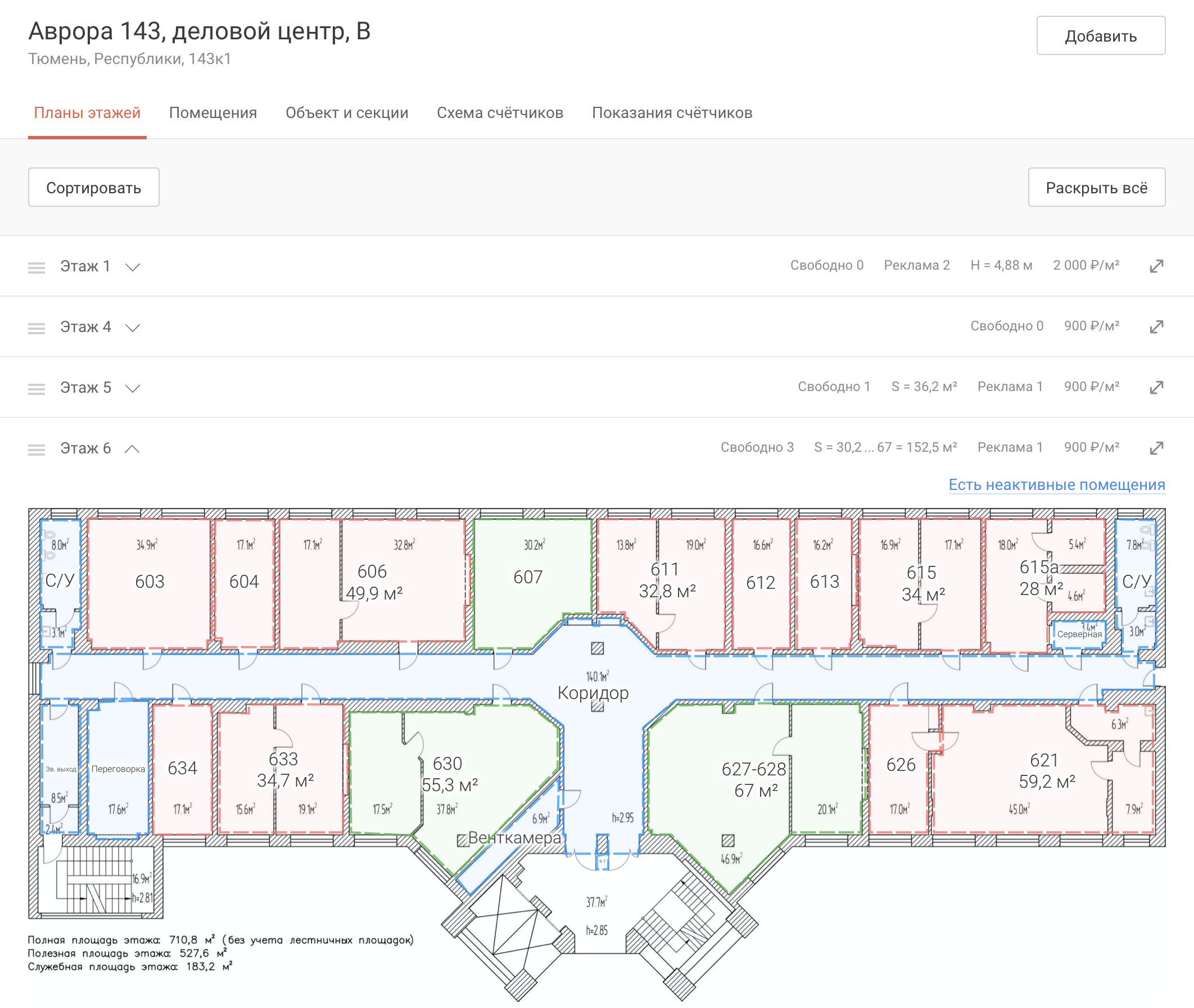Open fullscreen view for Этаж 4
Image resolution: width=1194 pixels, height=1008 pixels.
[x=1156, y=326]
